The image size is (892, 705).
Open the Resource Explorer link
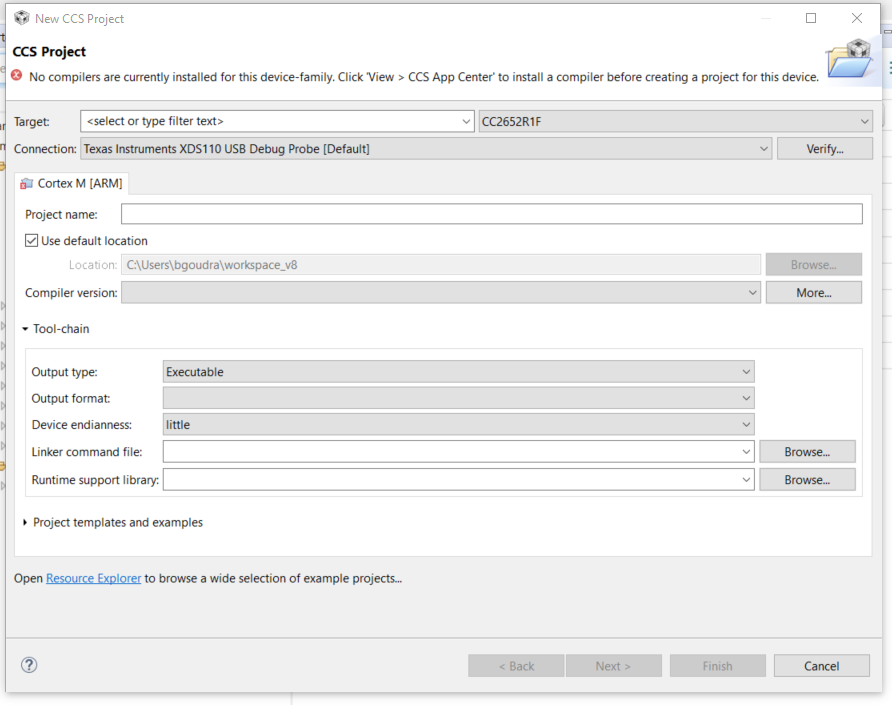93,578
